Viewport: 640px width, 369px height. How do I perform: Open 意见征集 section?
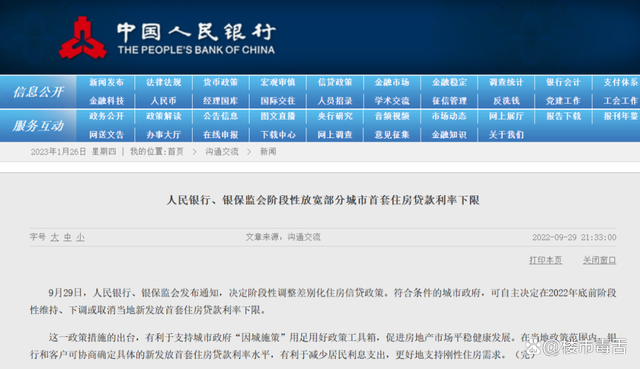[392, 135]
